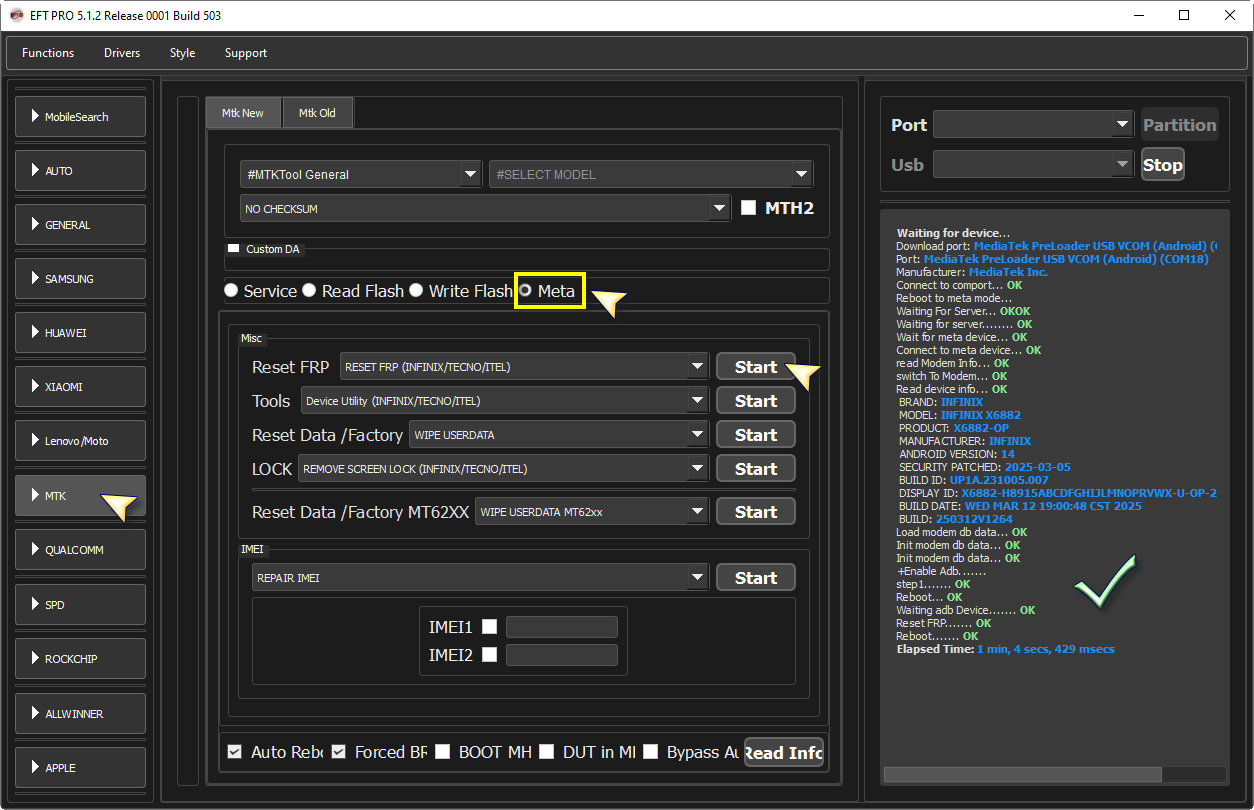Screen dimensions: 1254x810
Task: Click Start for Reset Data /Factory MT62XX
Action: (756, 512)
